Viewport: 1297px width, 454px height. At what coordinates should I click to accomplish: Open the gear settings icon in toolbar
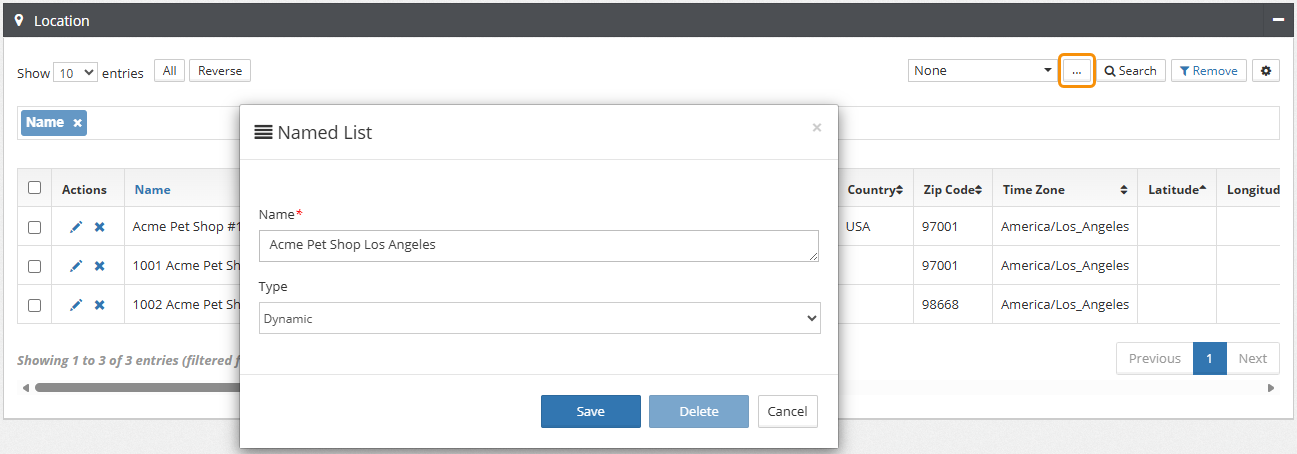[1266, 71]
